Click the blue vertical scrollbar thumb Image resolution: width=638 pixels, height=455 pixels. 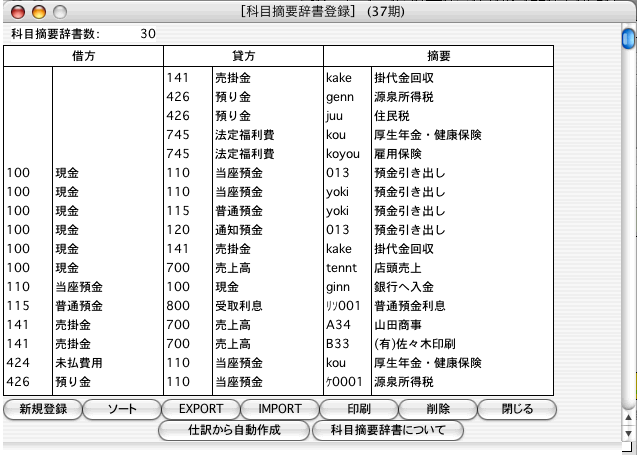click(x=628, y=38)
